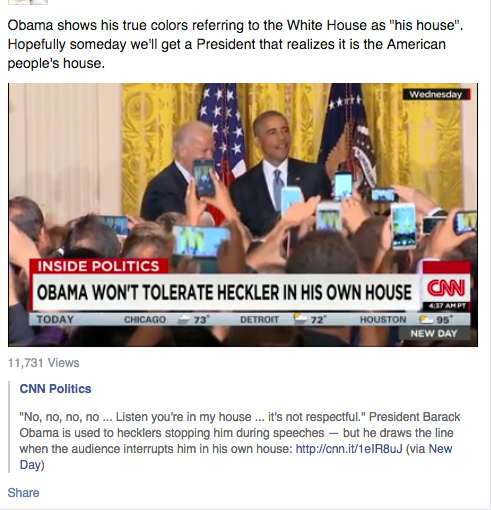Viewport: 491px width, 510px height.
Task: Click the Detroit partly cloudy weather icon
Action: [299, 319]
